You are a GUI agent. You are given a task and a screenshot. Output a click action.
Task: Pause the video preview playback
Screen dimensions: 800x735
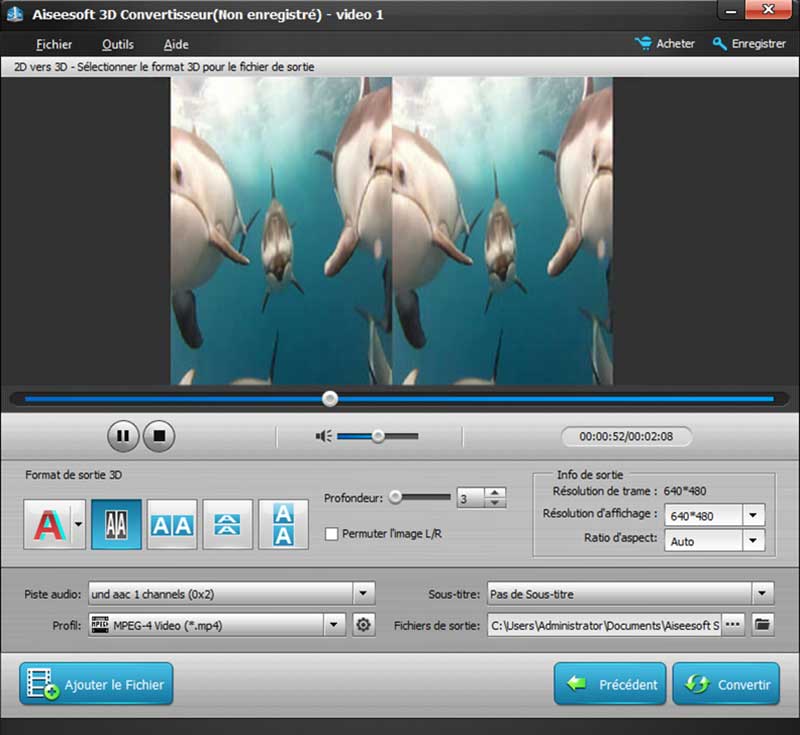[122, 436]
